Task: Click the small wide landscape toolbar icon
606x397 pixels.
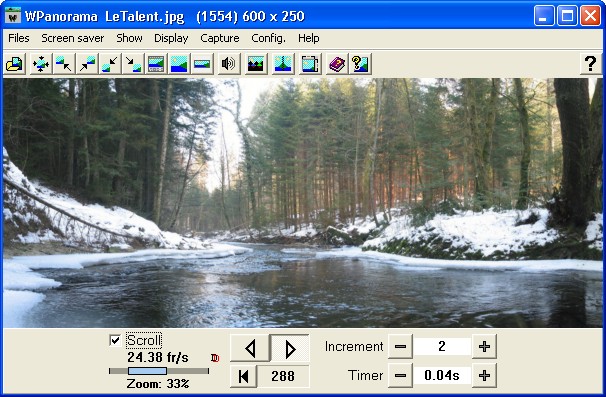Action: (202, 64)
